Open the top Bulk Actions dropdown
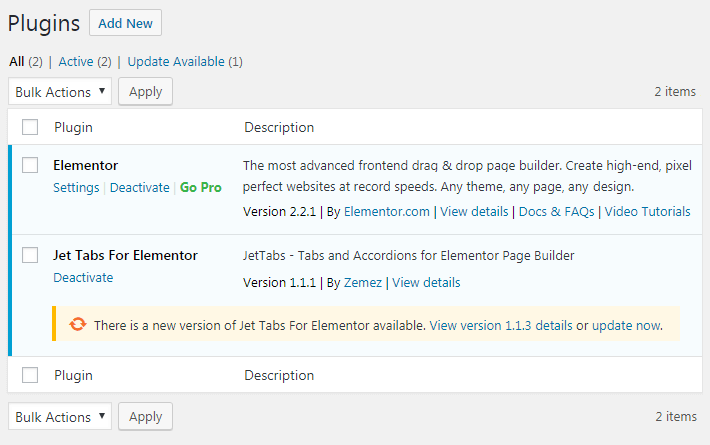 click(x=60, y=91)
